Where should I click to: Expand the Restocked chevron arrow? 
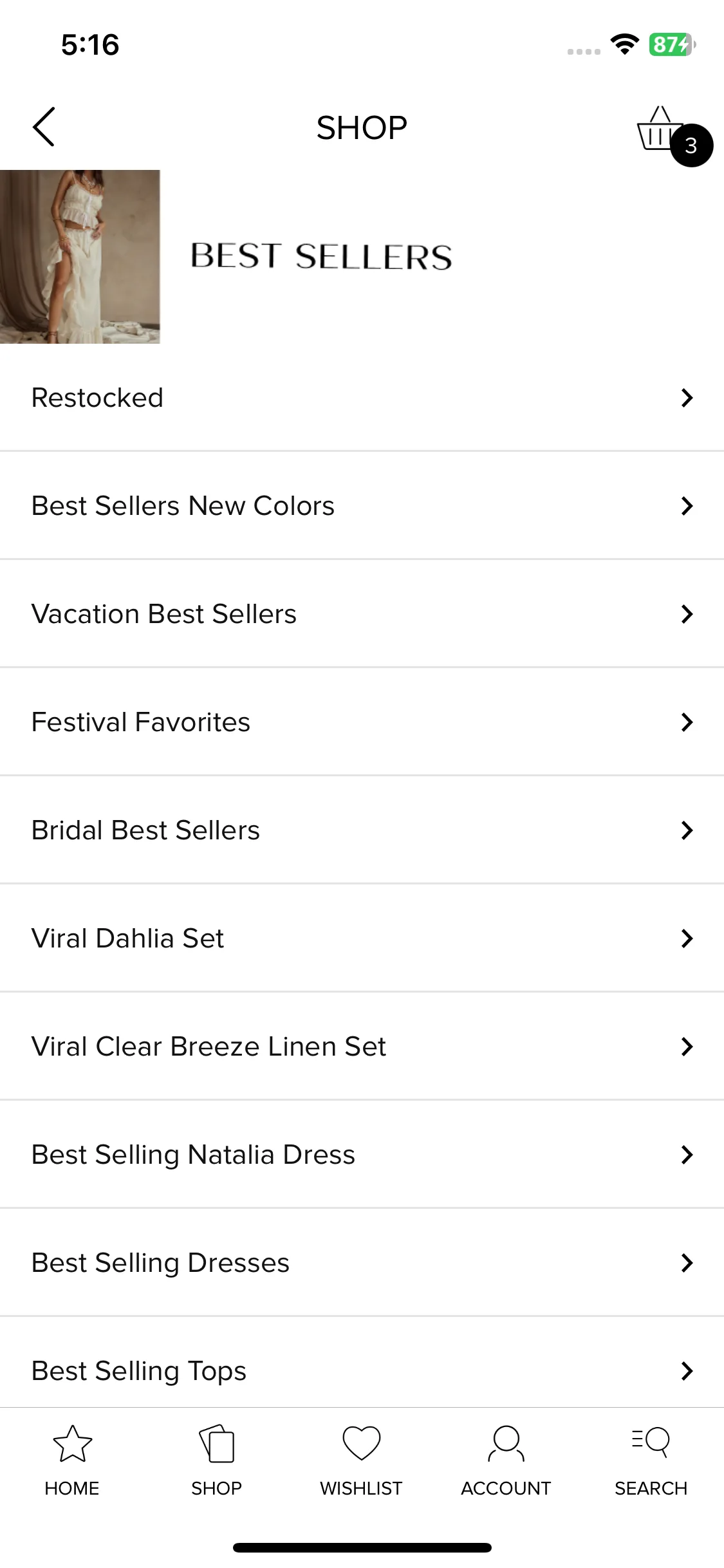[687, 398]
